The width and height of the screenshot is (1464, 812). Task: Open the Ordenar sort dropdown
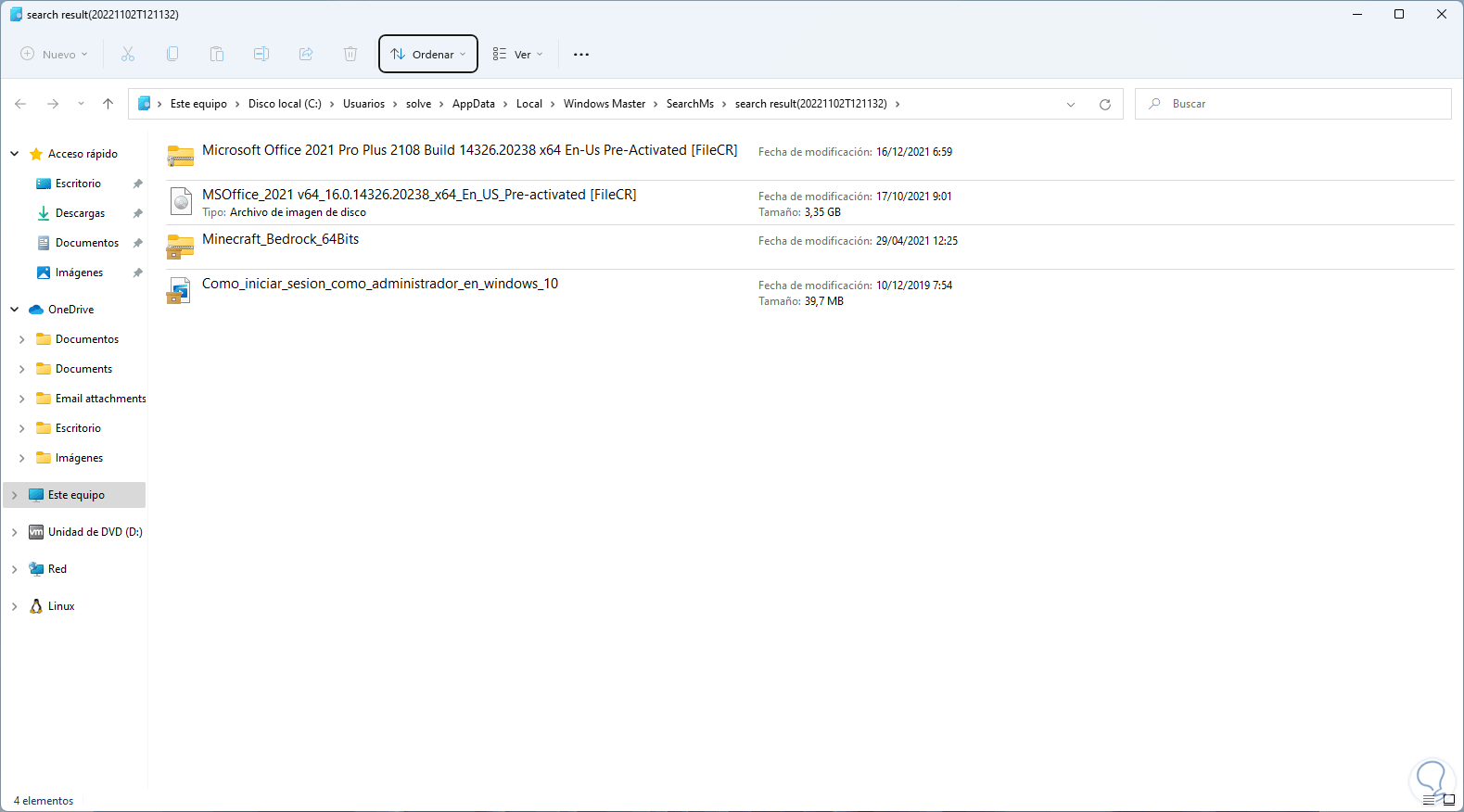click(428, 54)
